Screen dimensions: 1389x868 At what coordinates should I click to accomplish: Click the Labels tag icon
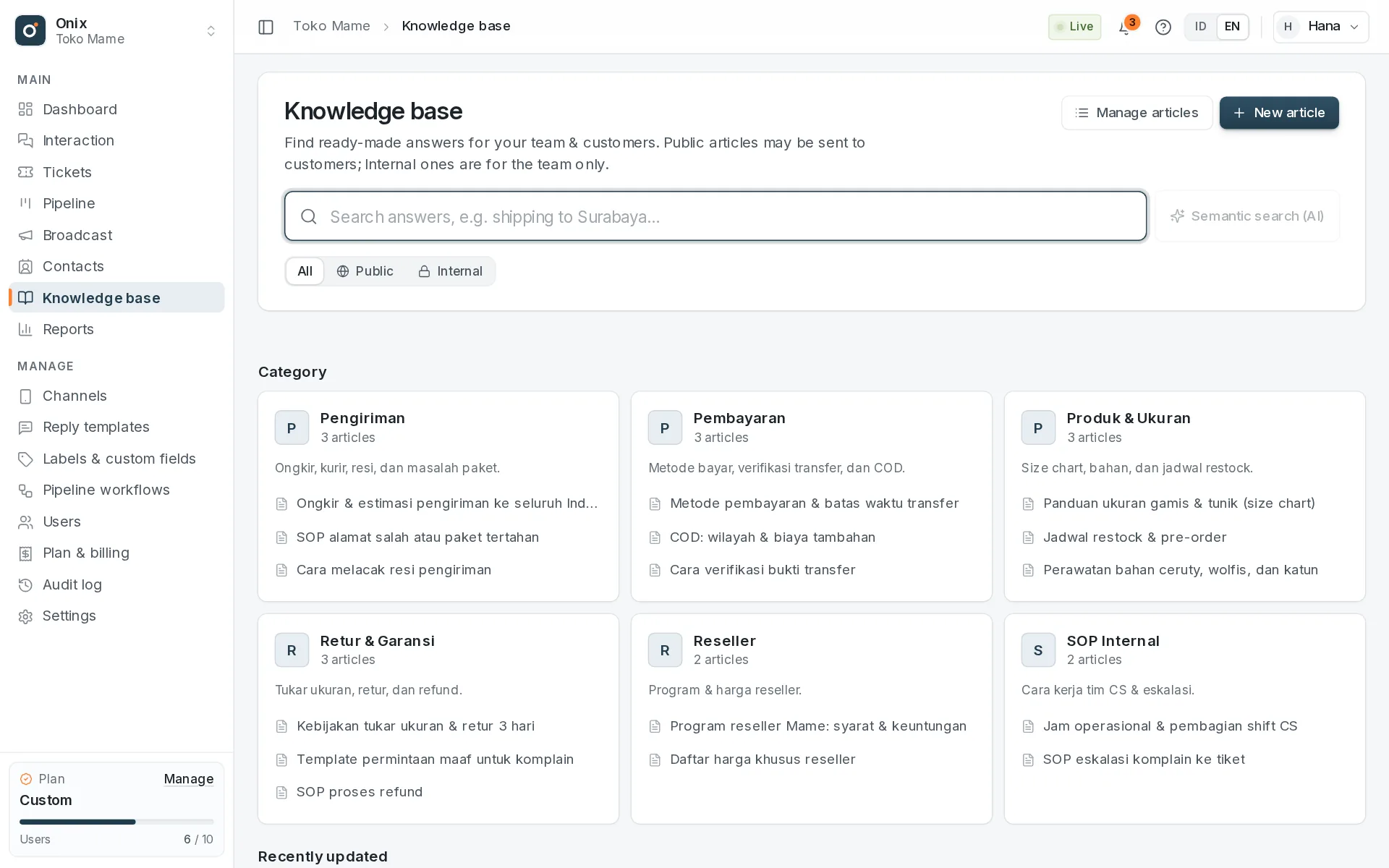(25, 459)
